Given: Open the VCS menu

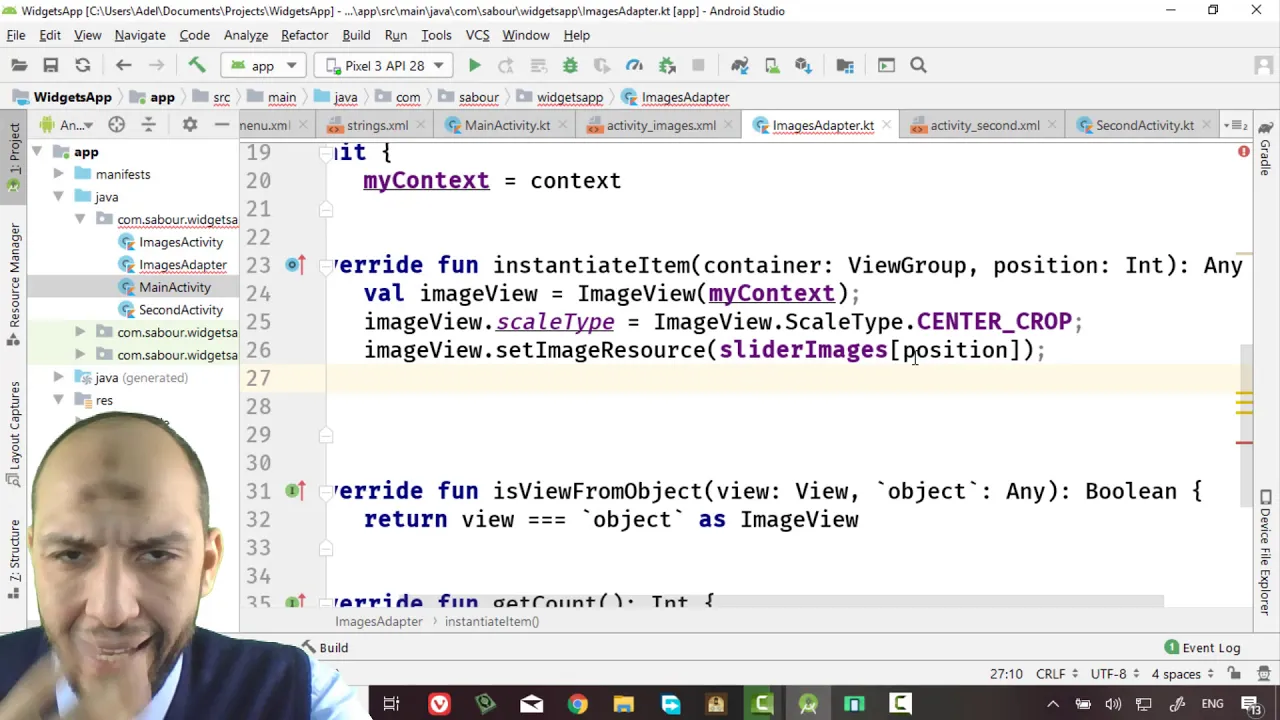Looking at the screenshot, I should [477, 35].
